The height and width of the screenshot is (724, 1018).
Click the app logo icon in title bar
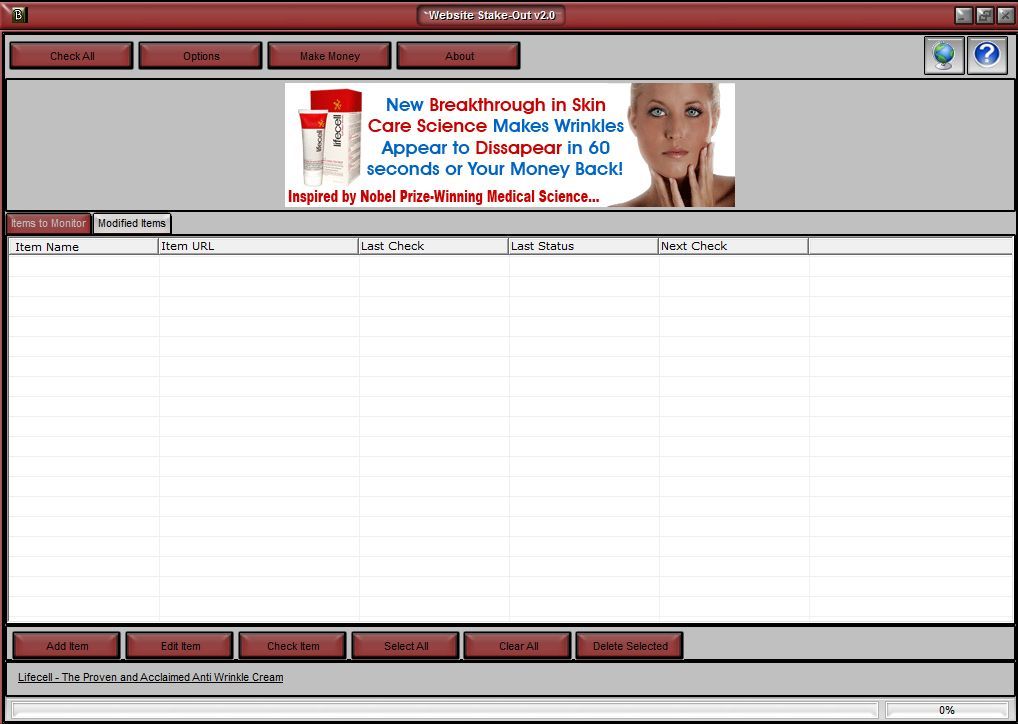(x=19, y=14)
